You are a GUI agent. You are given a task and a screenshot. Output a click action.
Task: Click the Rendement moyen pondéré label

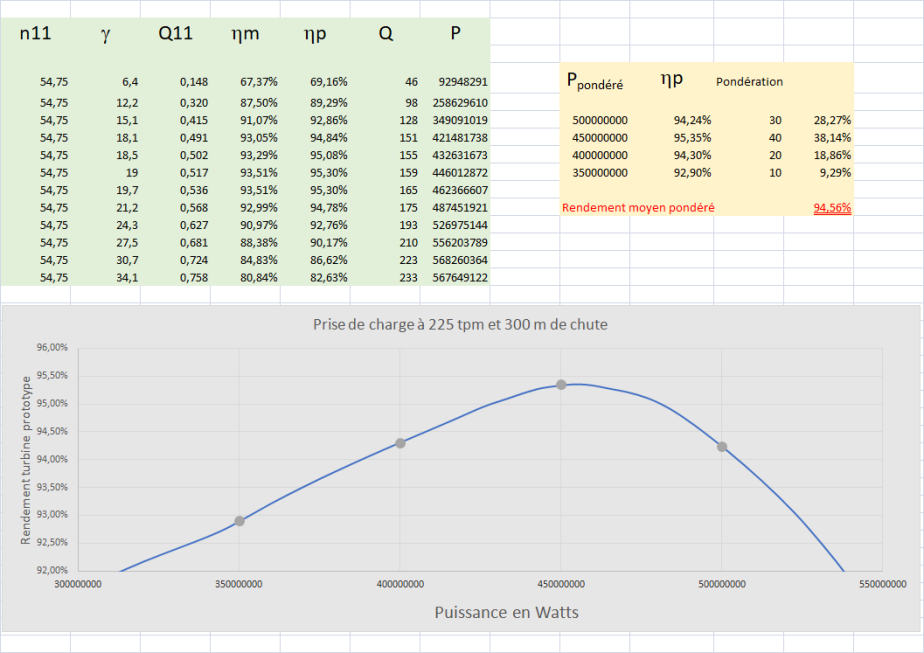(x=638, y=208)
